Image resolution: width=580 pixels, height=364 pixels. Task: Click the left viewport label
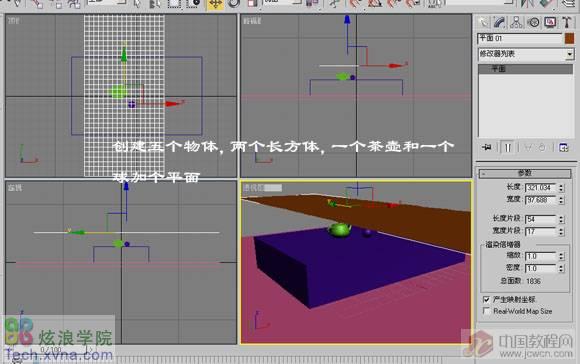coord(15,188)
